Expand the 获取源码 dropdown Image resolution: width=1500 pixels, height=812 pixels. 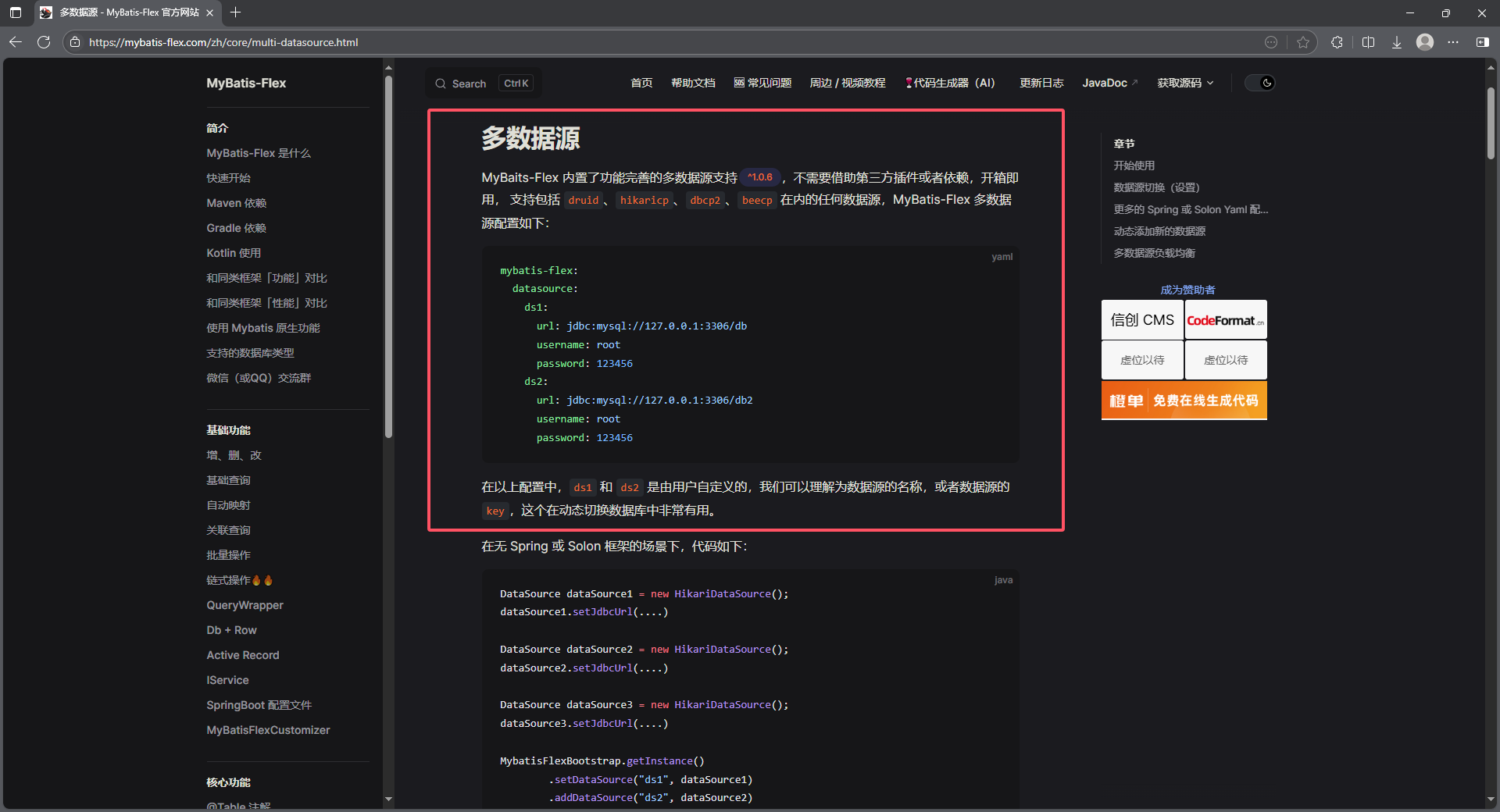[1185, 83]
